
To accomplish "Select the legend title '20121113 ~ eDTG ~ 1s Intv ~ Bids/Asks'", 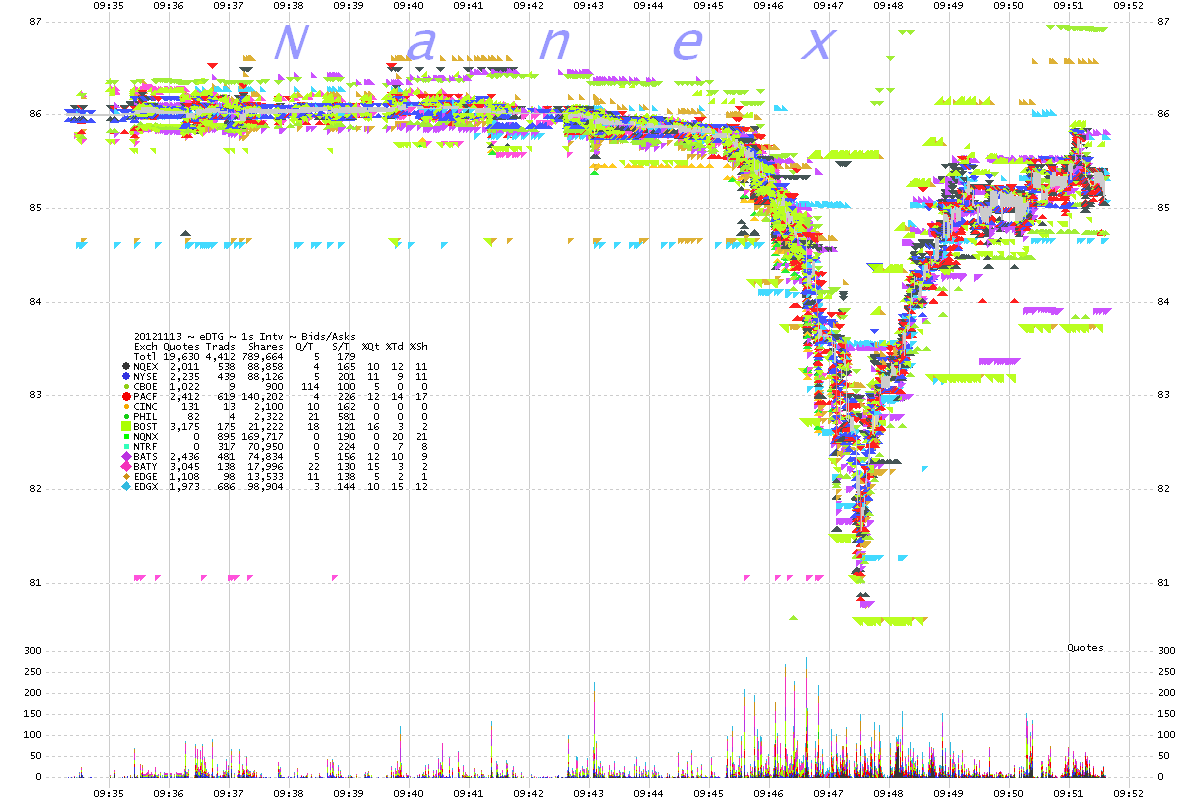I will pos(244,337).
